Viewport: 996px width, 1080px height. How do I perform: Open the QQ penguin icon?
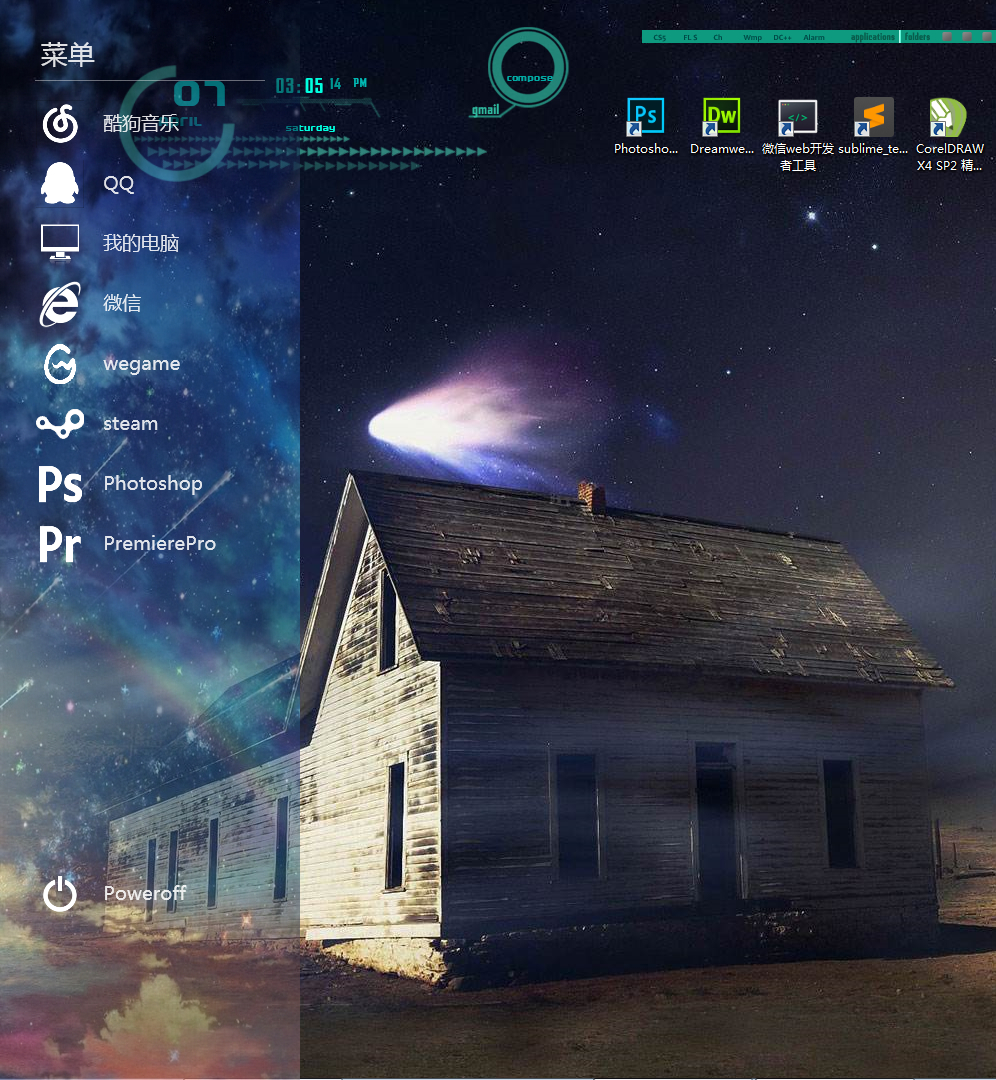point(60,183)
